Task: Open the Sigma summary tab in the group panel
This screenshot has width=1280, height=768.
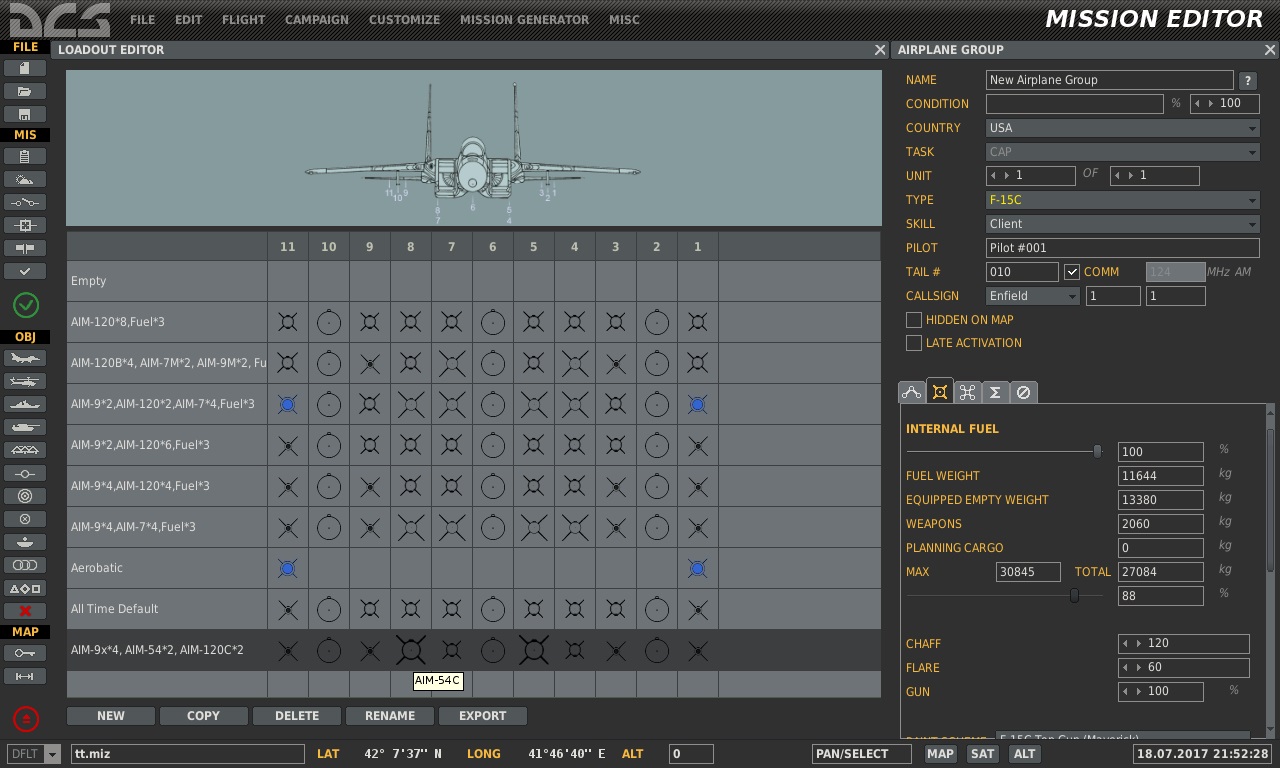Action: 995,393
